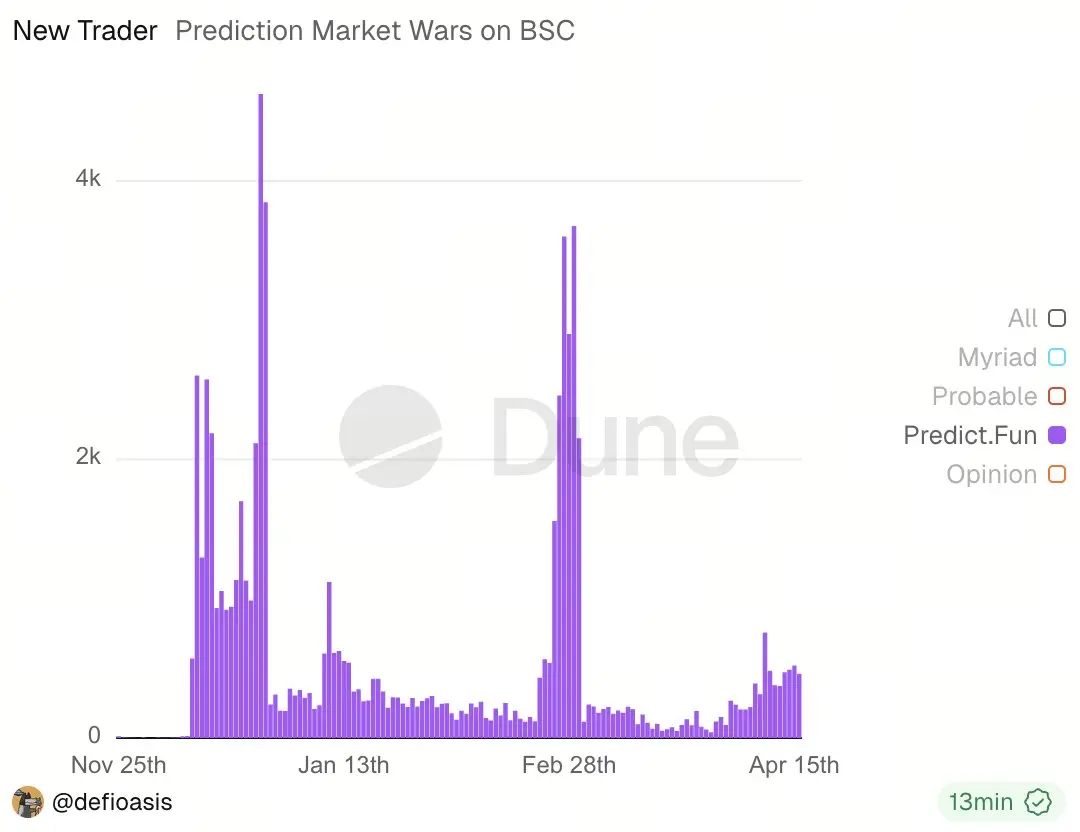Click the Prediction Market Wars on BSC subtitle

(375, 31)
